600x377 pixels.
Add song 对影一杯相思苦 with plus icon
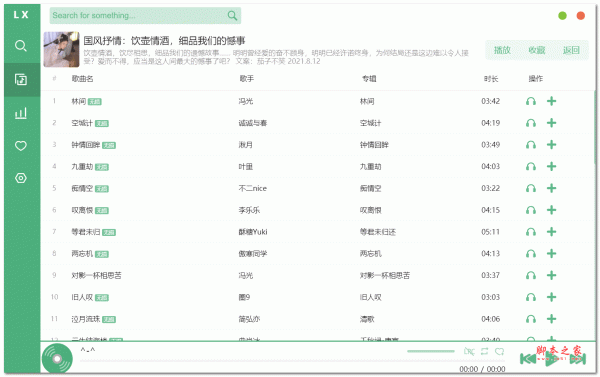(x=551, y=276)
